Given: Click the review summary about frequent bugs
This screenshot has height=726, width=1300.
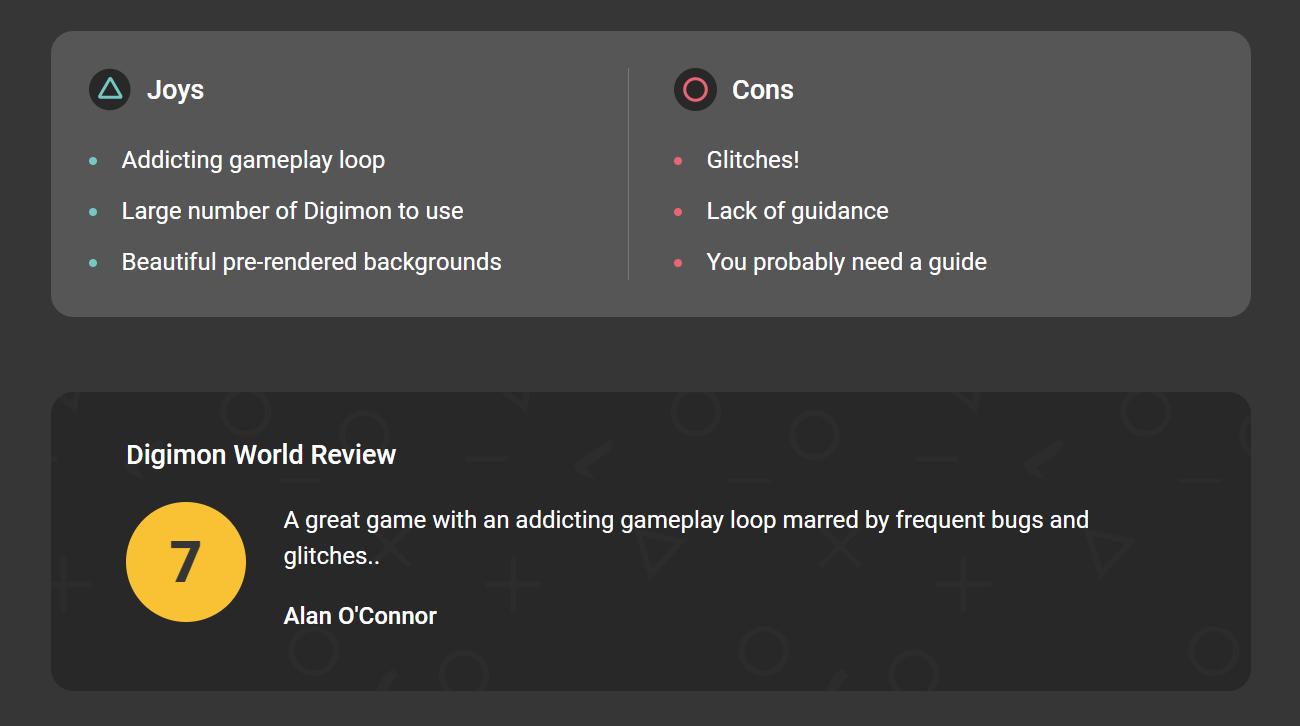Looking at the screenshot, I should tap(686, 538).
